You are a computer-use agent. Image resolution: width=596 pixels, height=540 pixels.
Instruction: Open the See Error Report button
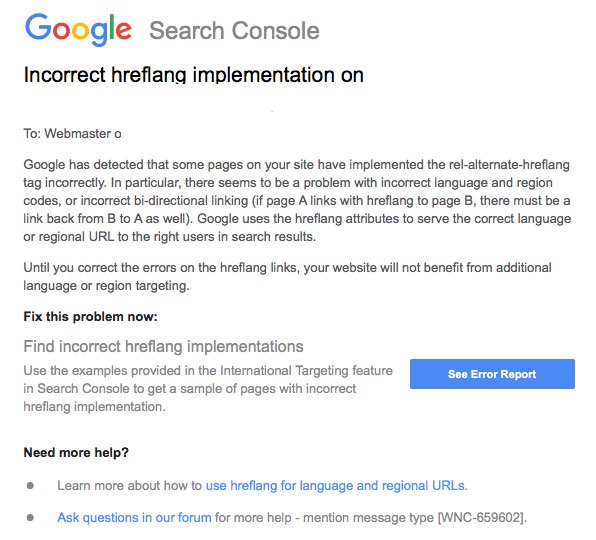[492, 374]
